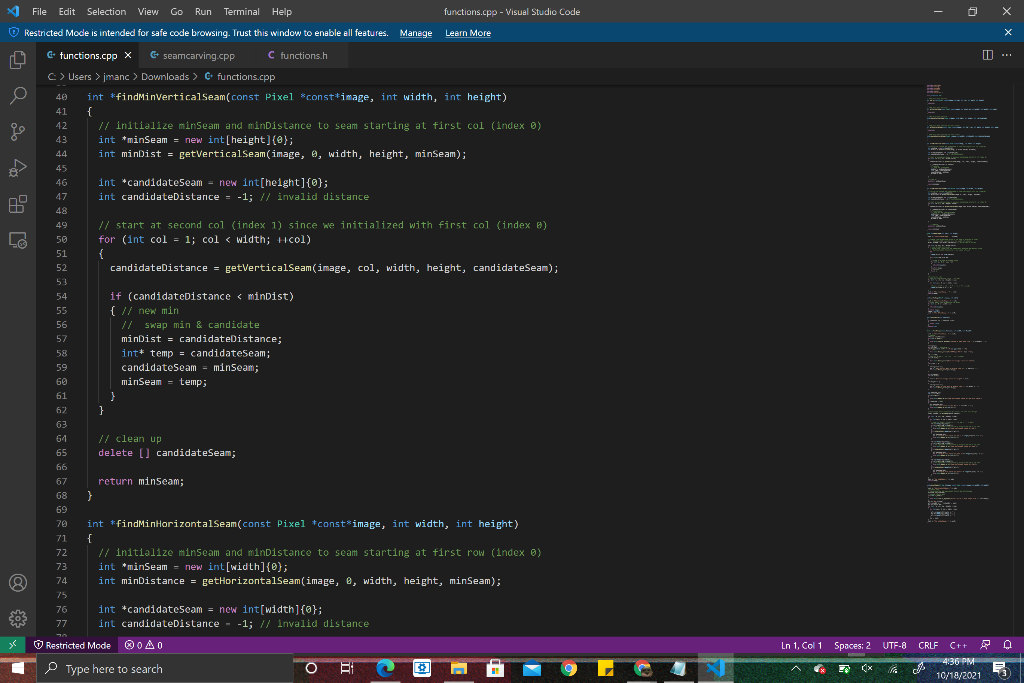Screen dimensions: 1024x683
Task: Open the Accounts icon in the activity bar
Action: [x=16, y=582]
